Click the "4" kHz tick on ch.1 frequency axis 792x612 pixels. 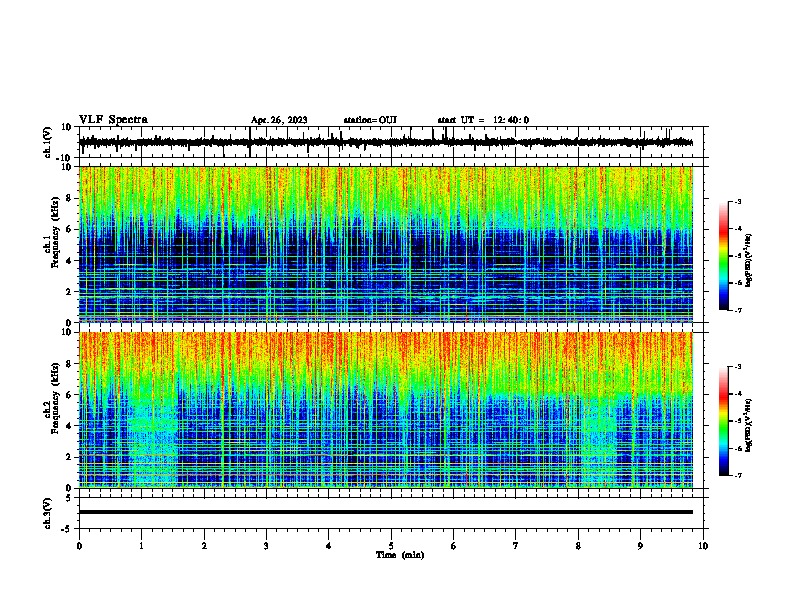tap(70, 261)
